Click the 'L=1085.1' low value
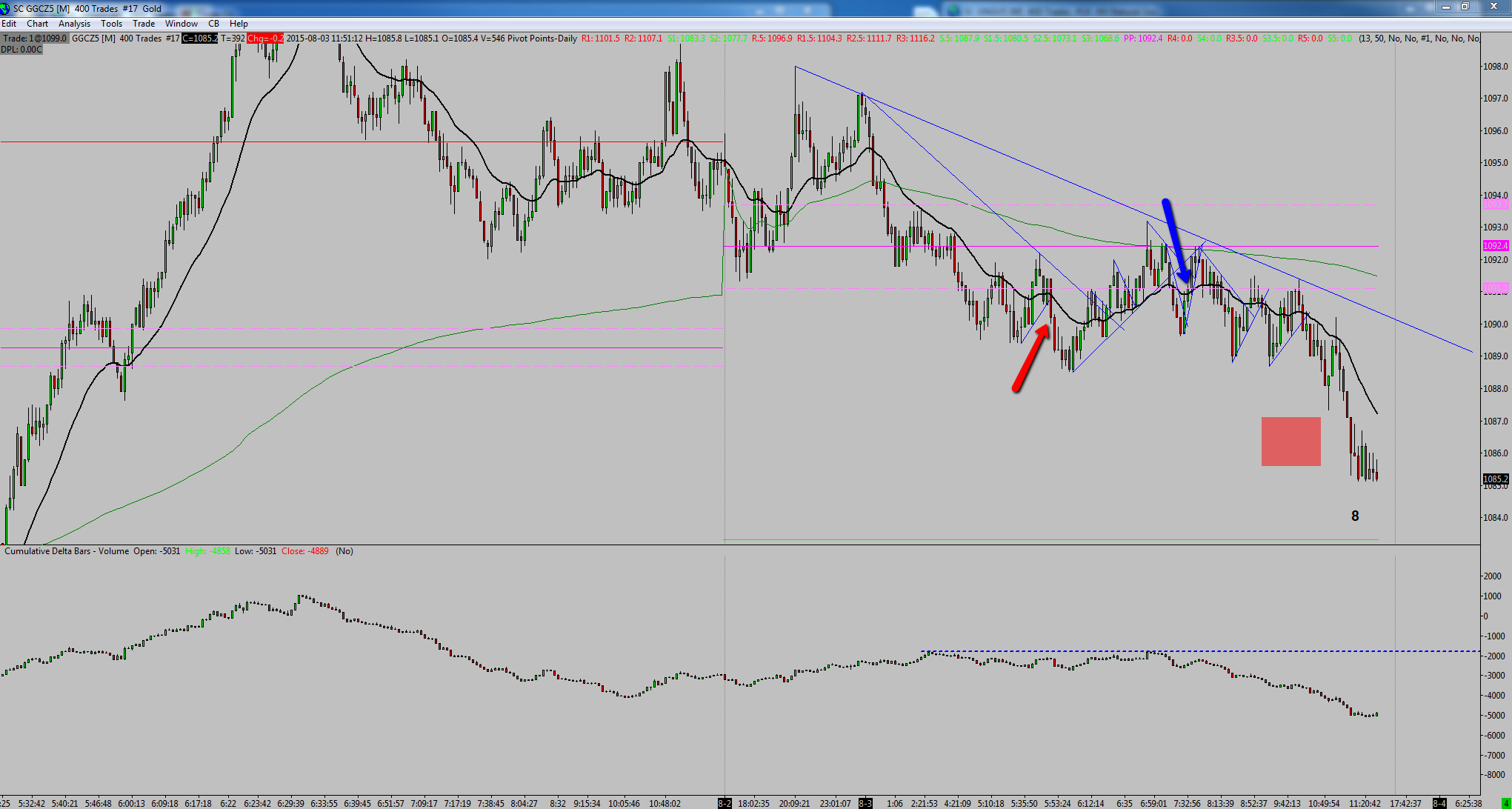 (x=422, y=39)
